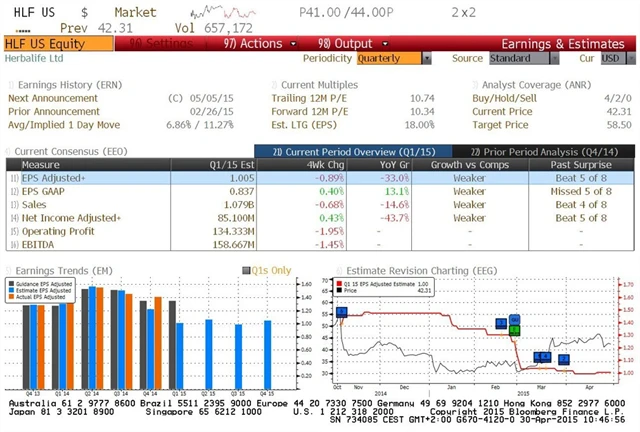Open the Periodicity dropdown set to Quarterly
Image resolution: width=640 pixels, height=432 pixels.
[390, 58]
